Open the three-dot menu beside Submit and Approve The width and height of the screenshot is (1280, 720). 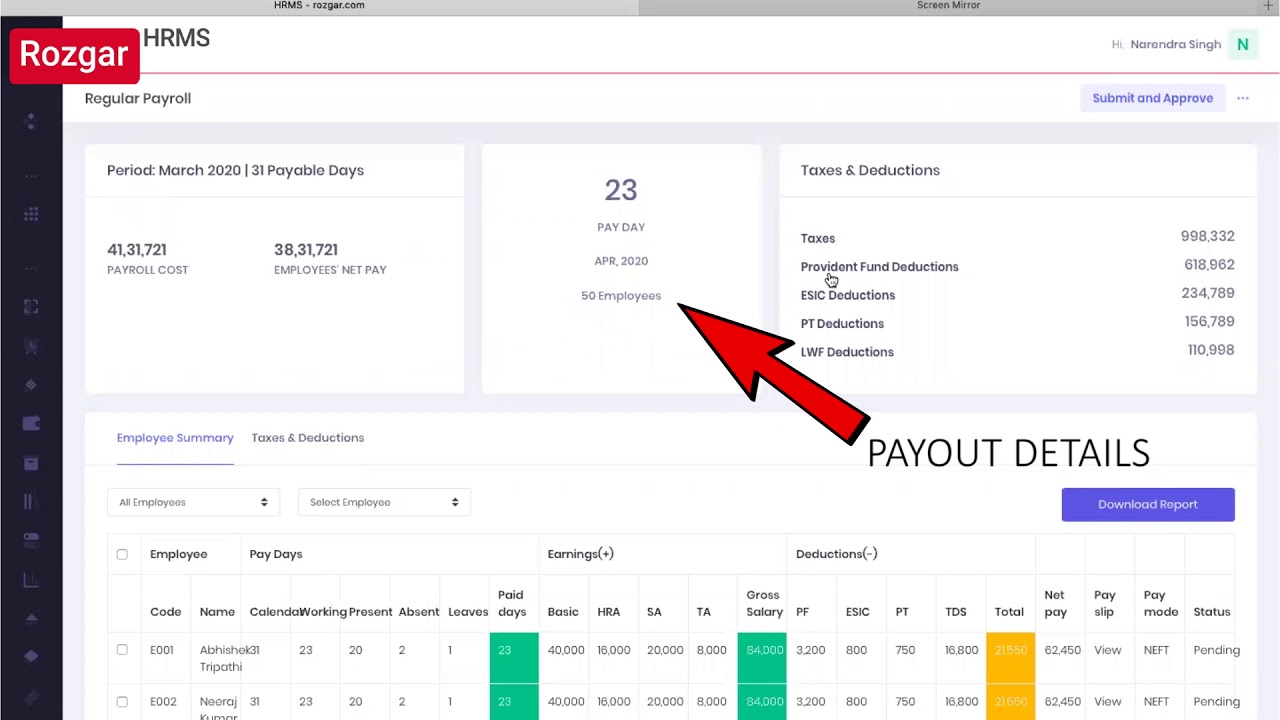pos(1243,98)
